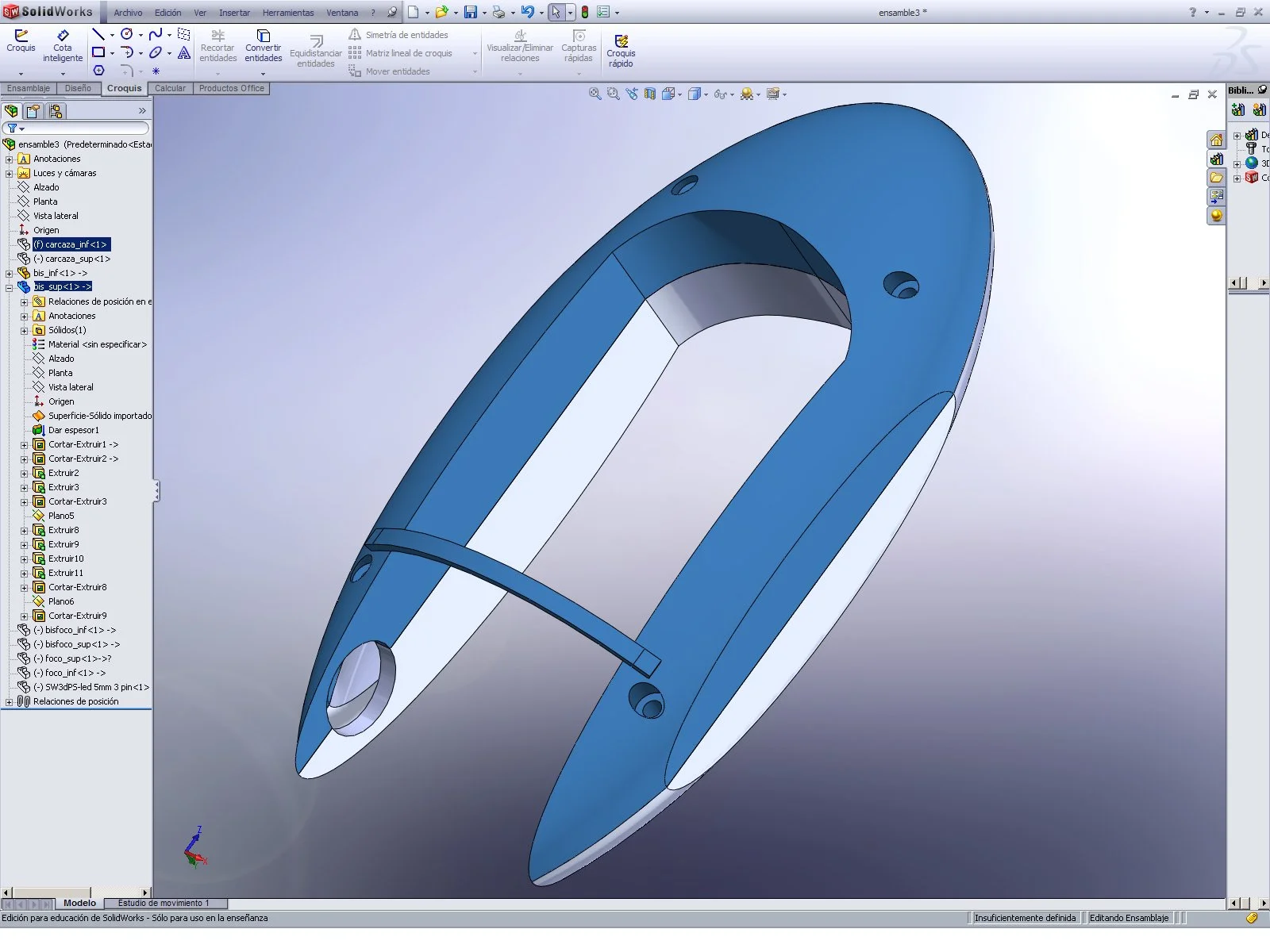Switch to the Calcular tab
Image resolution: width=1270 pixels, height=952 pixels.
(170, 88)
